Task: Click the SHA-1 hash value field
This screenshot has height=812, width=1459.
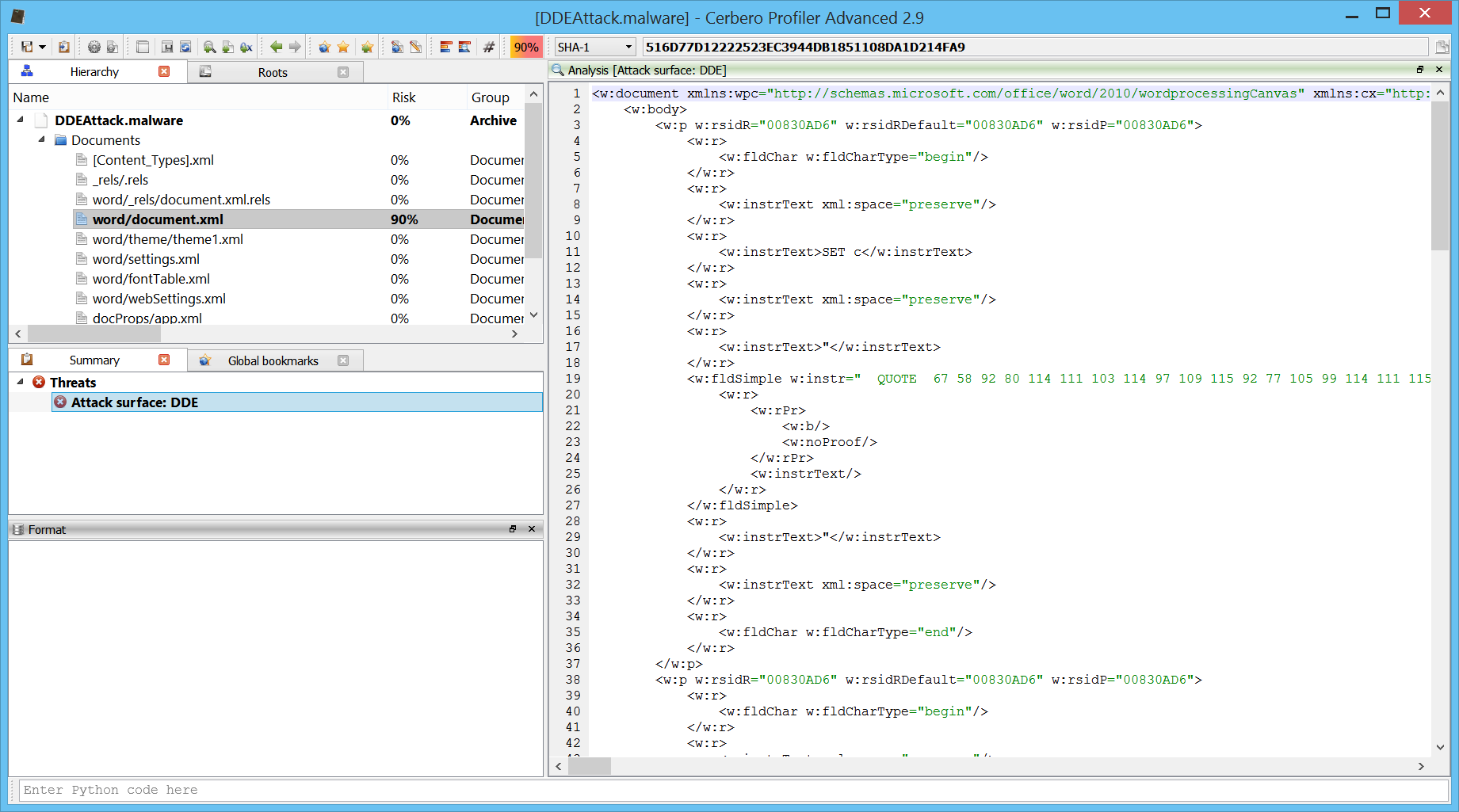Action: point(1035,48)
